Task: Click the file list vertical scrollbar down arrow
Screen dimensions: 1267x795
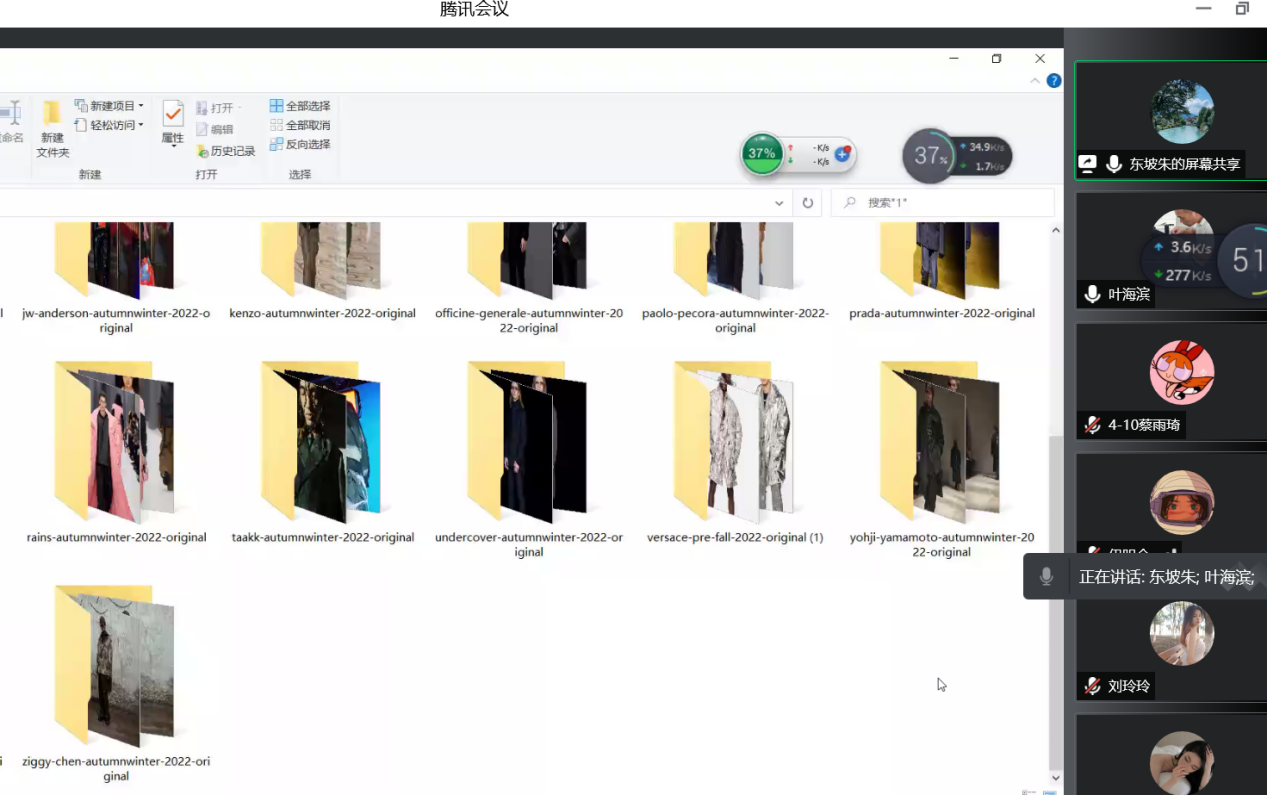Action: [1056, 777]
